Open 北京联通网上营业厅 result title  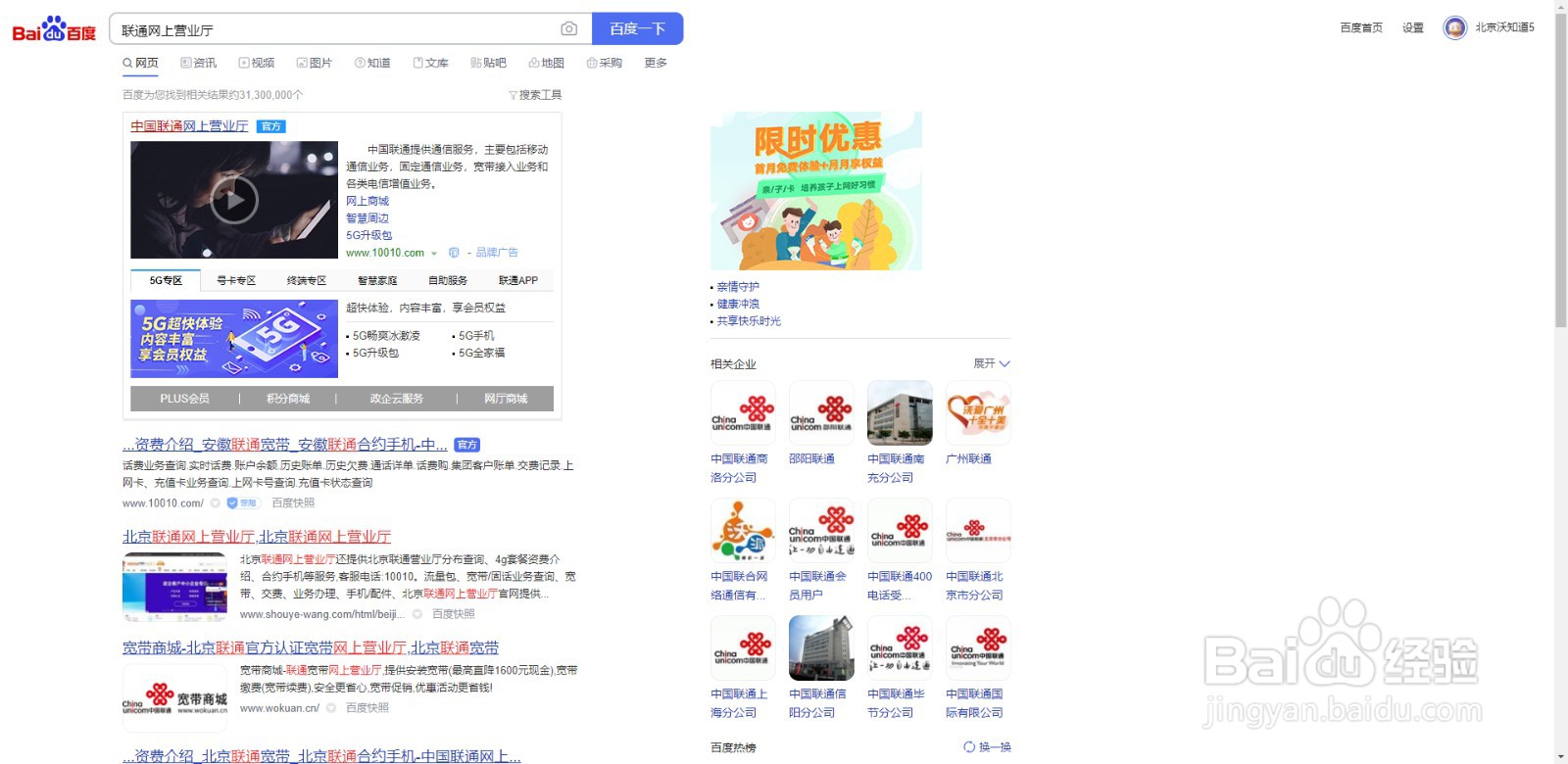pyautogui.click(x=257, y=537)
